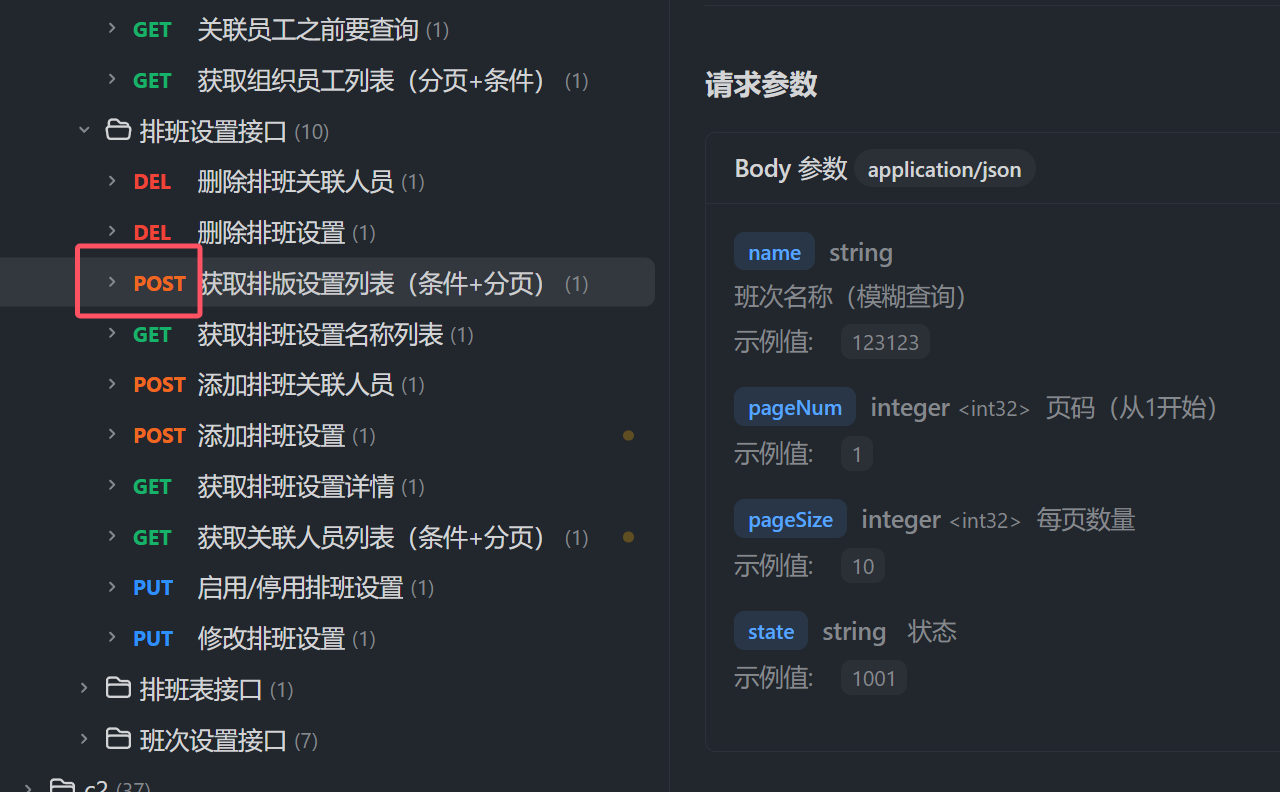Click the GET badge of 获取排班设置详情
This screenshot has width=1280, height=792.
point(152,487)
